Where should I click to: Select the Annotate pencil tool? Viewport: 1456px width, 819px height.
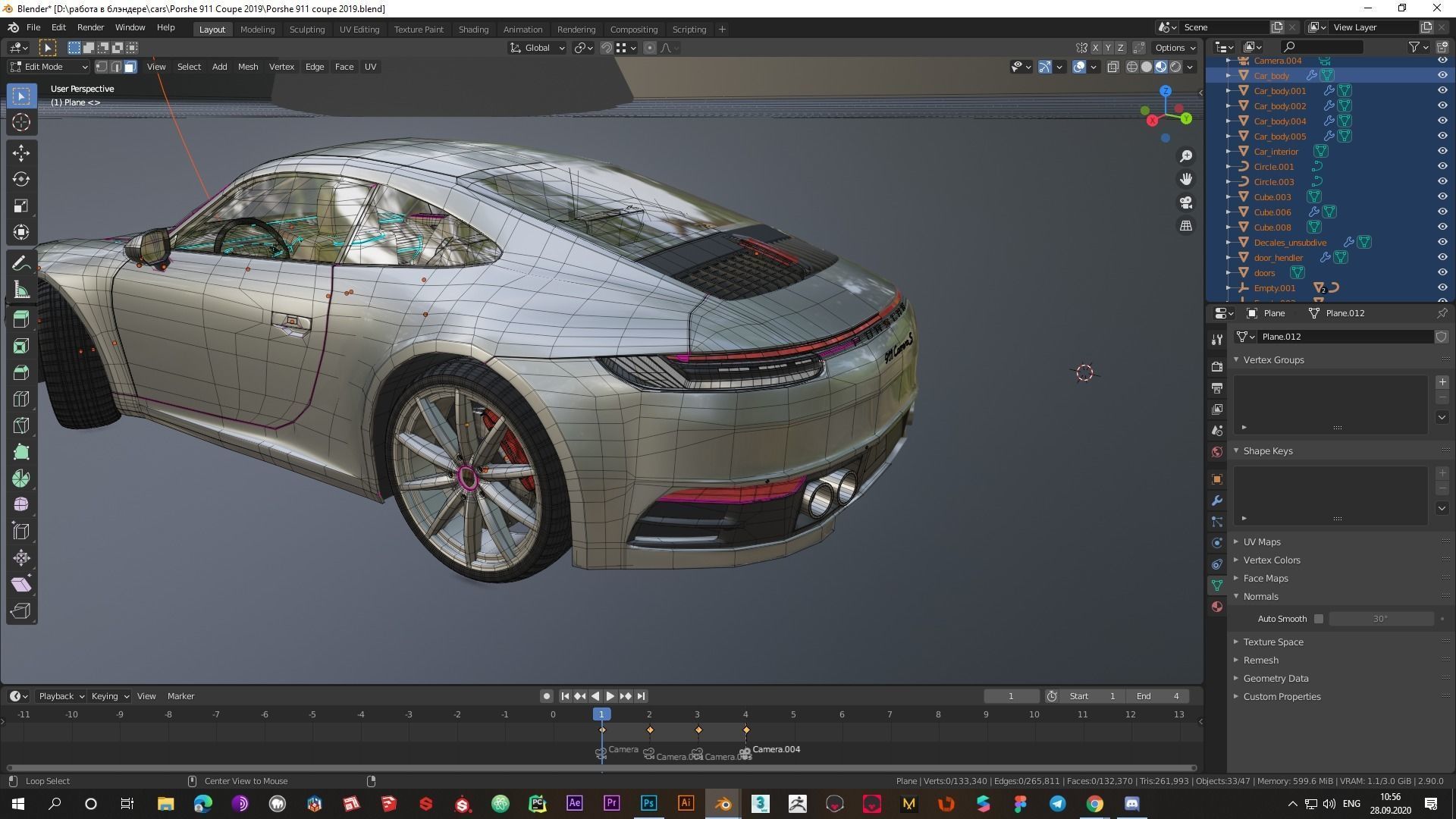click(21, 263)
